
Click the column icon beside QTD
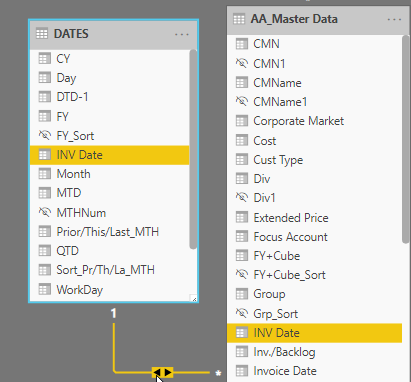tap(45, 250)
